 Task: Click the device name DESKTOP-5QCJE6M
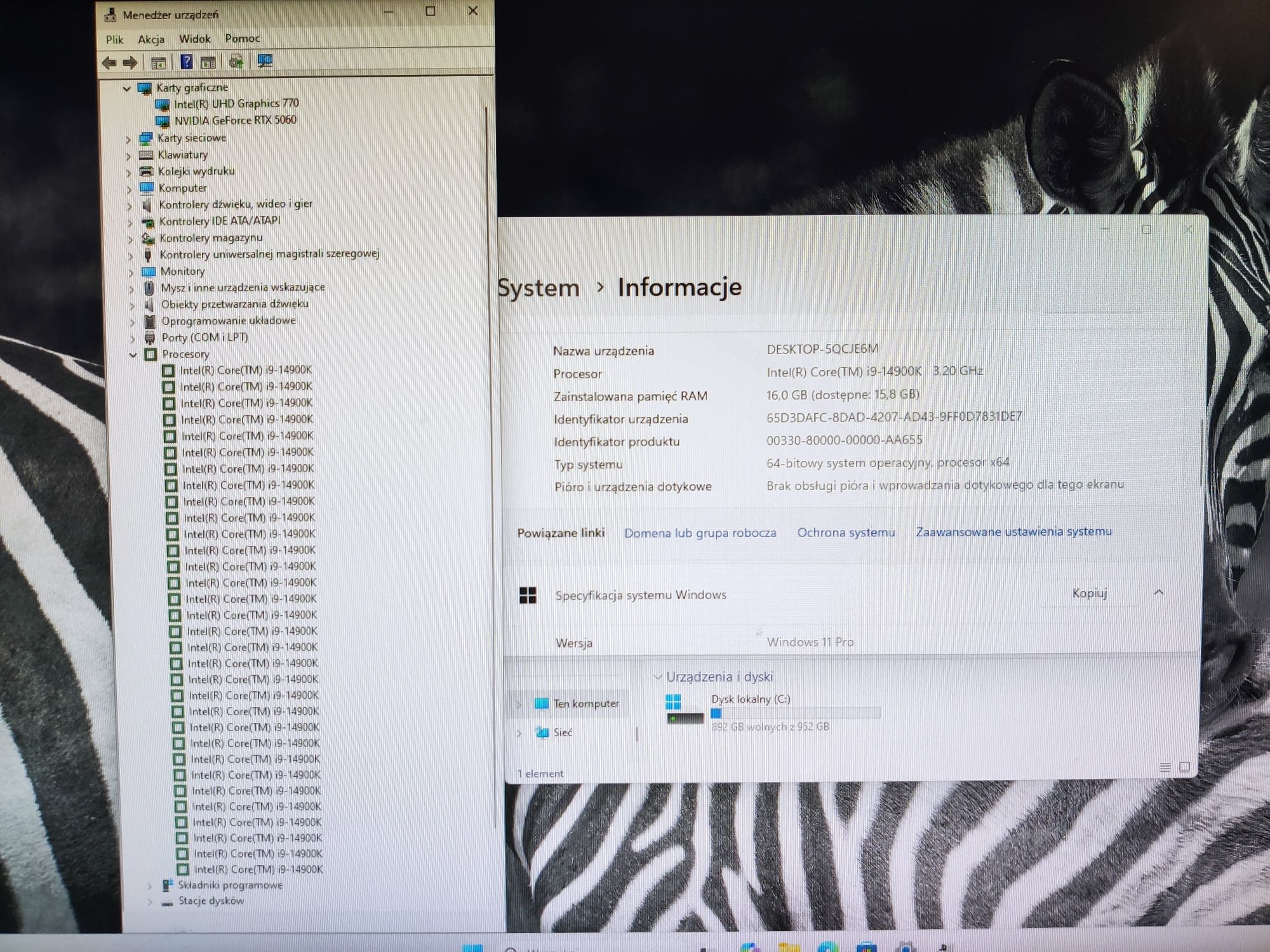(822, 349)
